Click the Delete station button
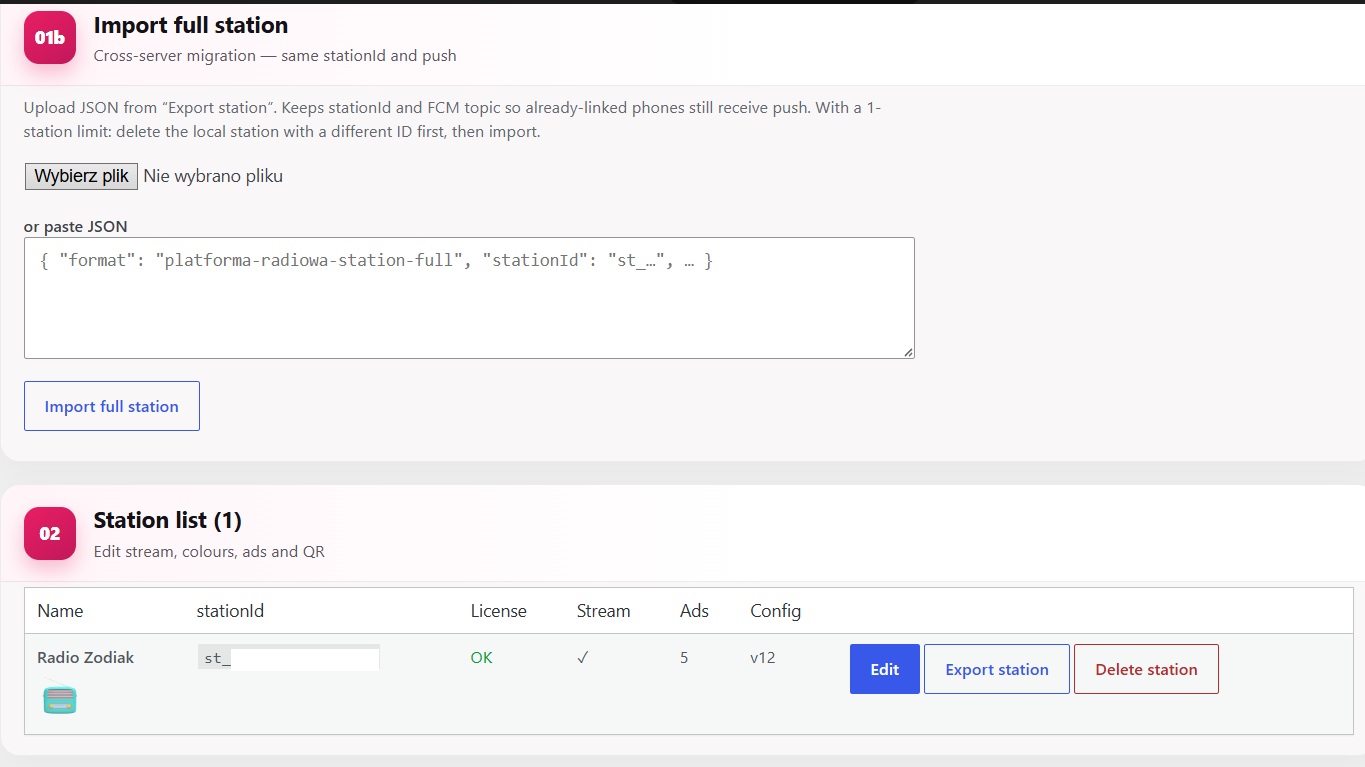The width and height of the screenshot is (1365, 767). pos(1146,669)
